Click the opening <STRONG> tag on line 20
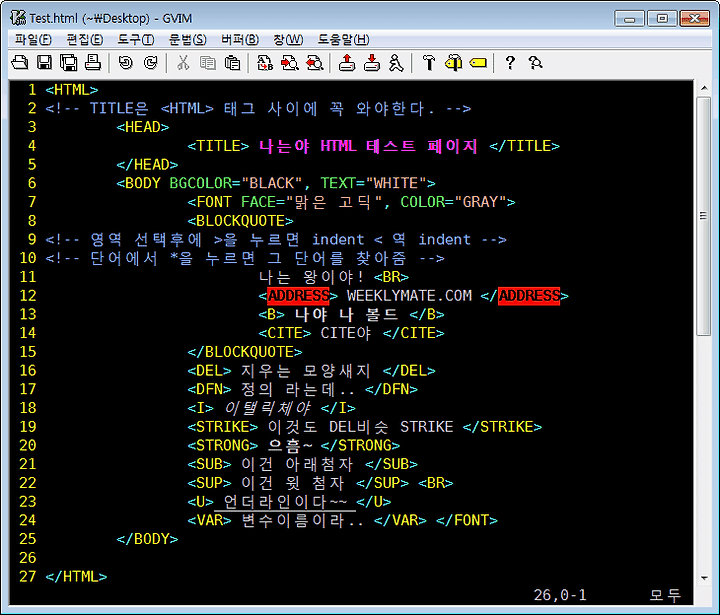720x615 pixels. tap(223, 446)
